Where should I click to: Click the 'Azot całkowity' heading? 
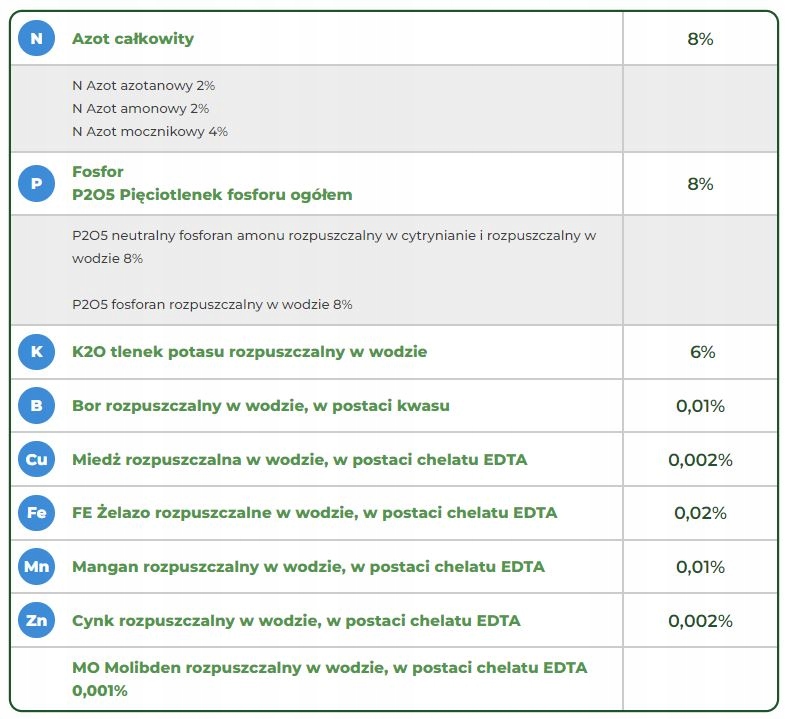pos(133,39)
